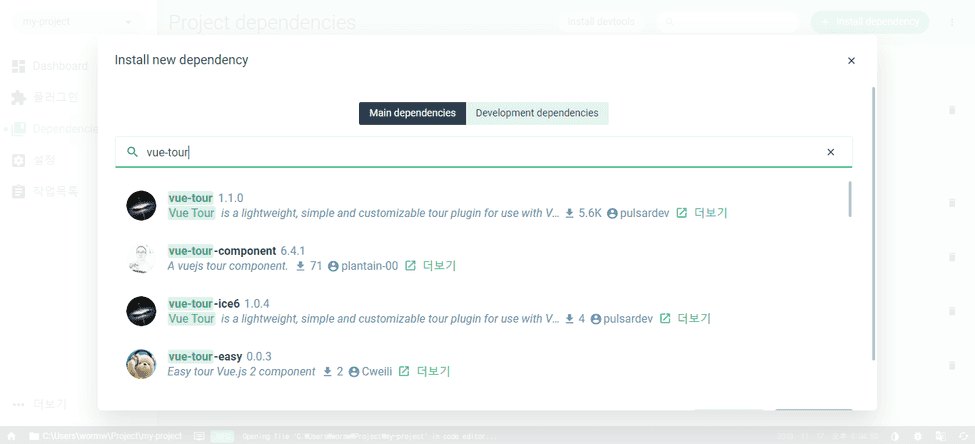Click the pulsardev account icon on vue-tour
975x444 pixels.
(x=612, y=213)
